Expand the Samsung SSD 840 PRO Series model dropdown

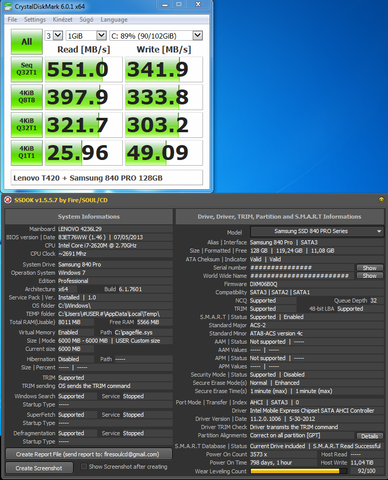(317, 231)
